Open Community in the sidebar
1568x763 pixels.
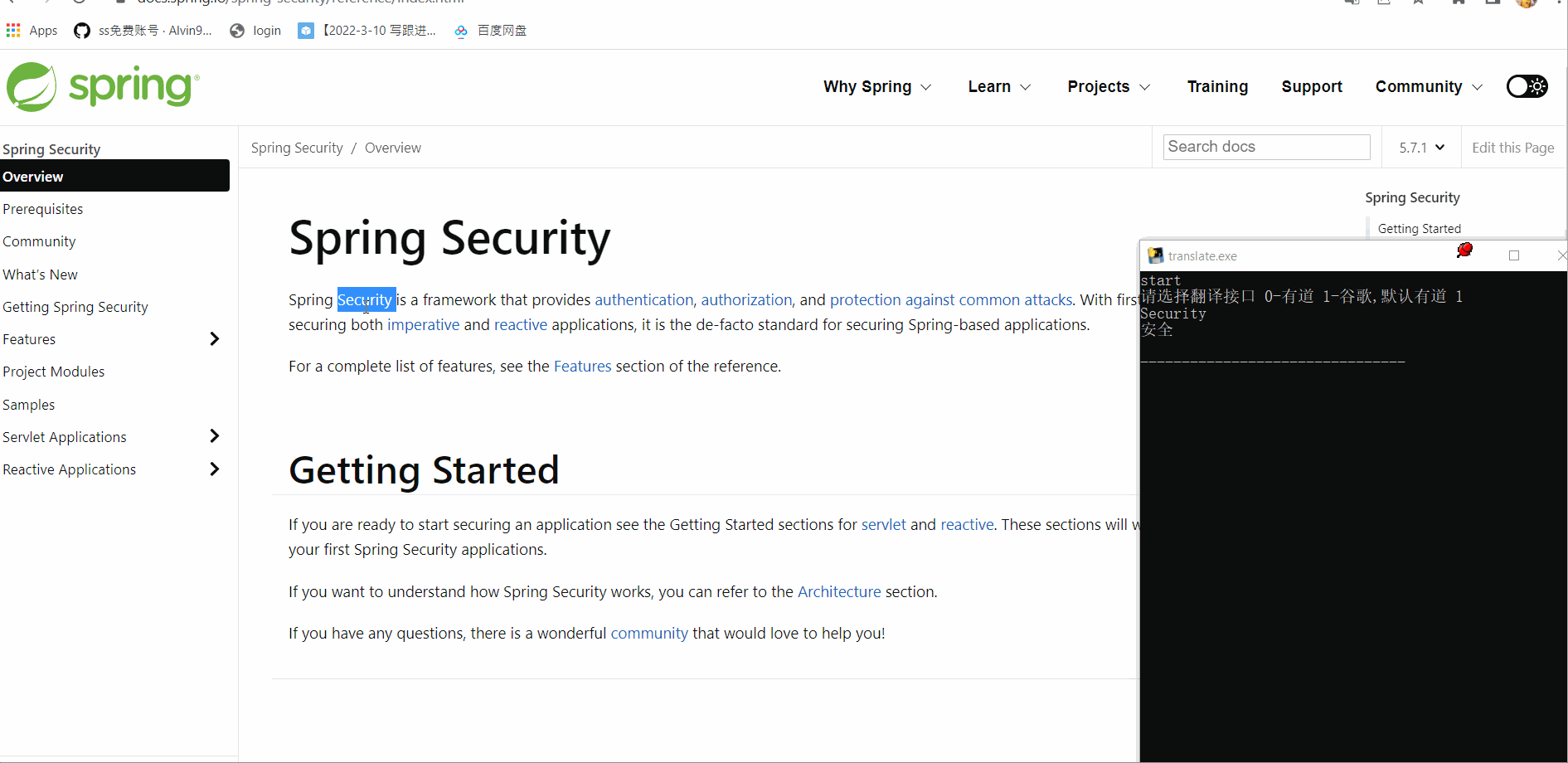(39, 241)
